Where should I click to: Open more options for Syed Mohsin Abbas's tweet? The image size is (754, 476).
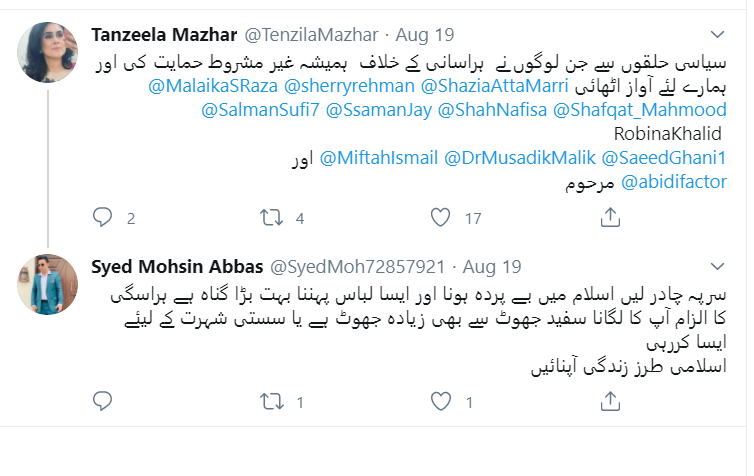[x=717, y=266]
